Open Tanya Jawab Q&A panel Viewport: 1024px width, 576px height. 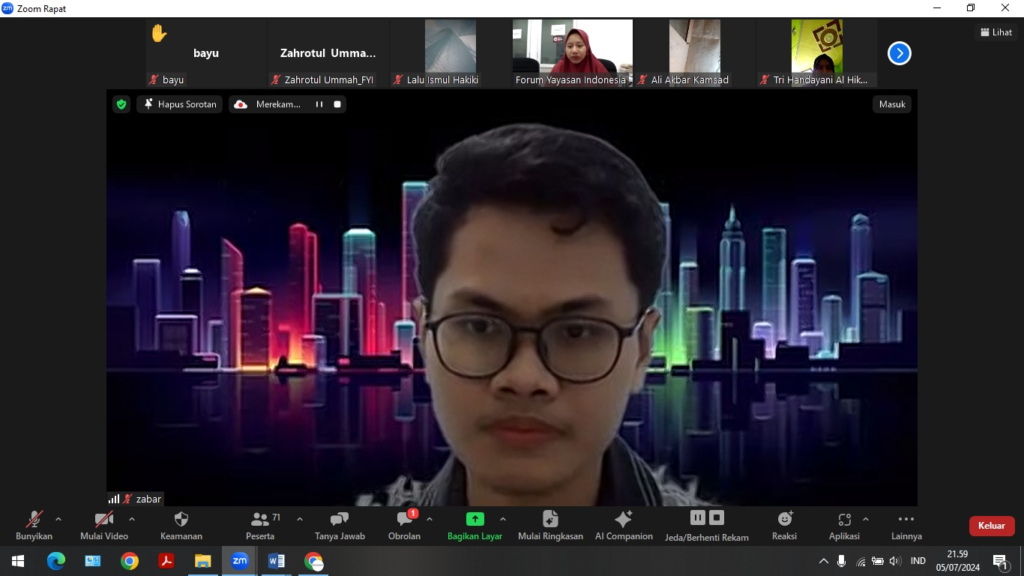(x=340, y=526)
